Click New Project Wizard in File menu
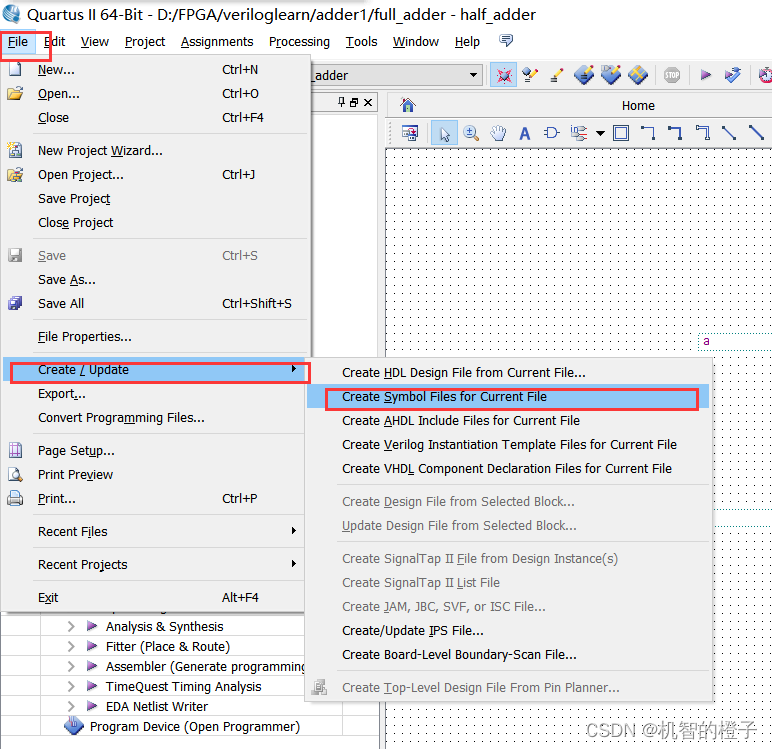Screen dimensions: 772x749 tap(156, 151)
